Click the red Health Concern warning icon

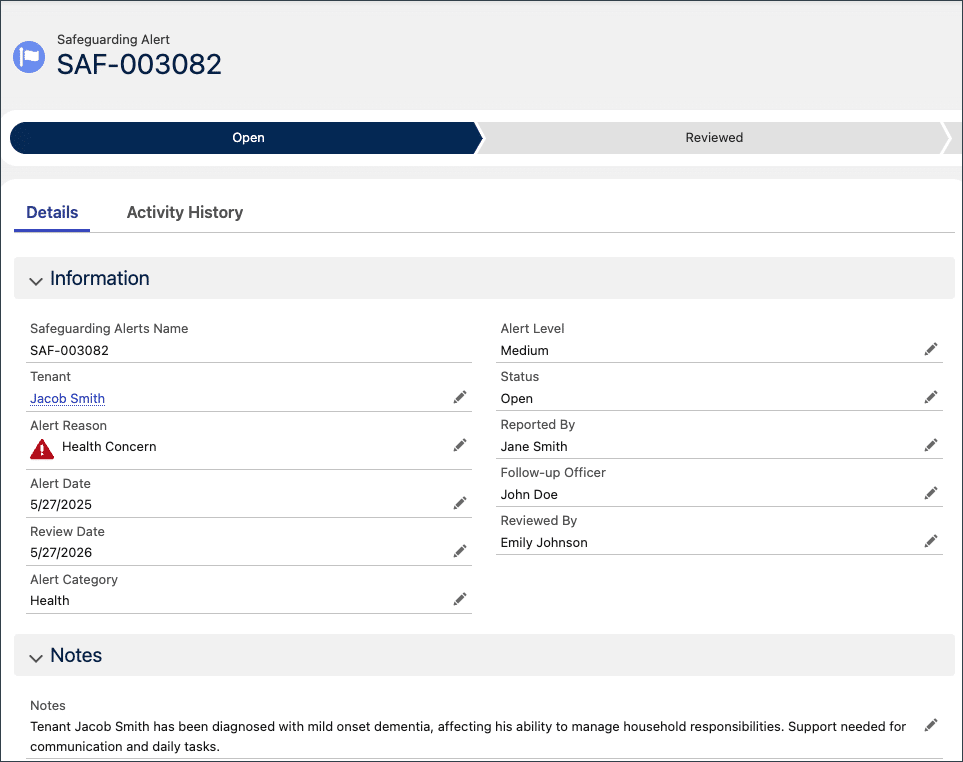click(x=42, y=449)
